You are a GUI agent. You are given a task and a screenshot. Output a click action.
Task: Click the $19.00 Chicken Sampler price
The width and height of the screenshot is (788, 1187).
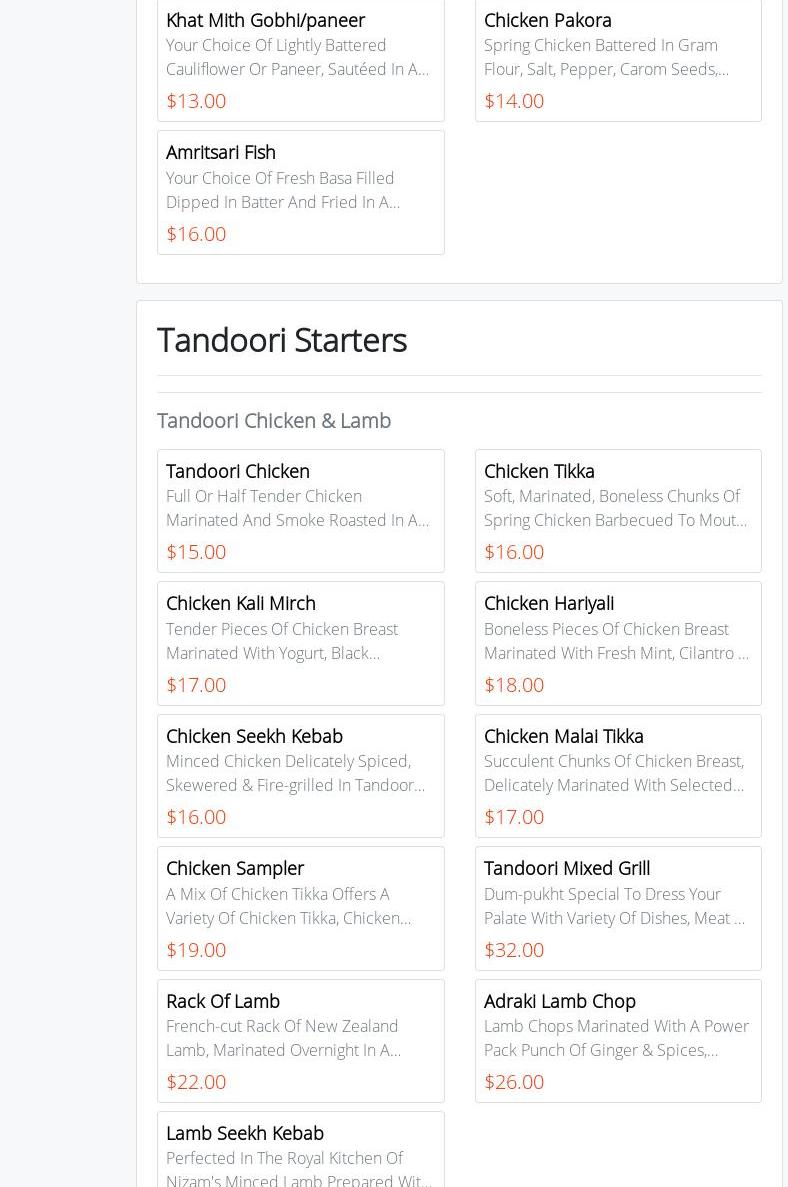pyautogui.click(x=196, y=949)
